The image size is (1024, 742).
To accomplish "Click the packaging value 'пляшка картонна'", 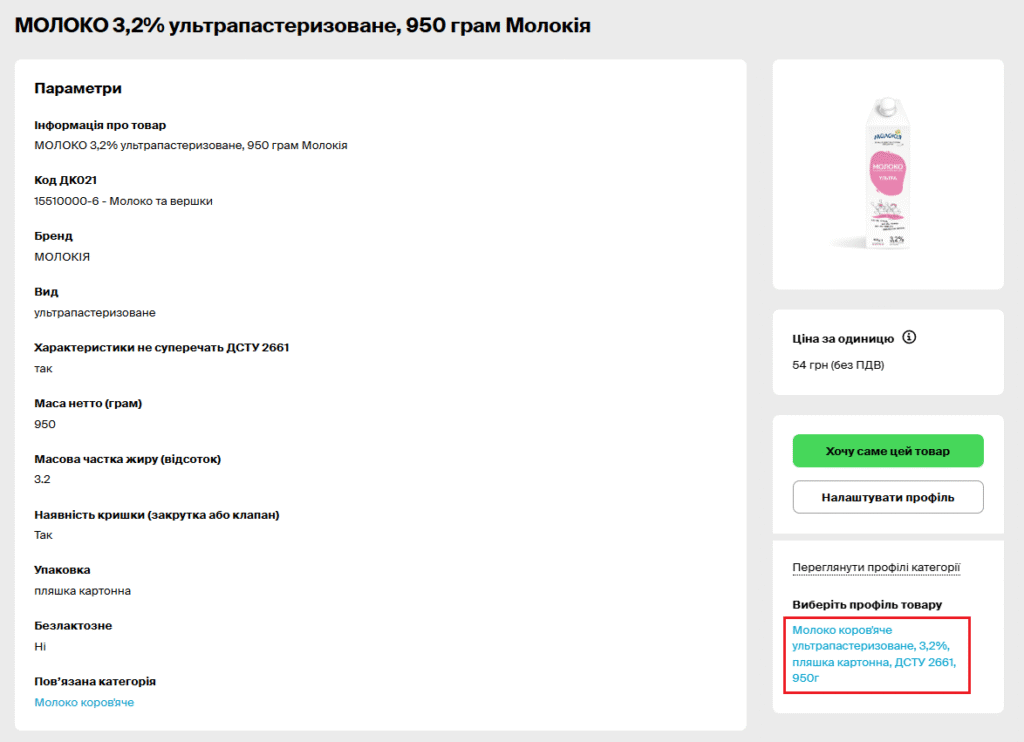I will [x=82, y=591].
